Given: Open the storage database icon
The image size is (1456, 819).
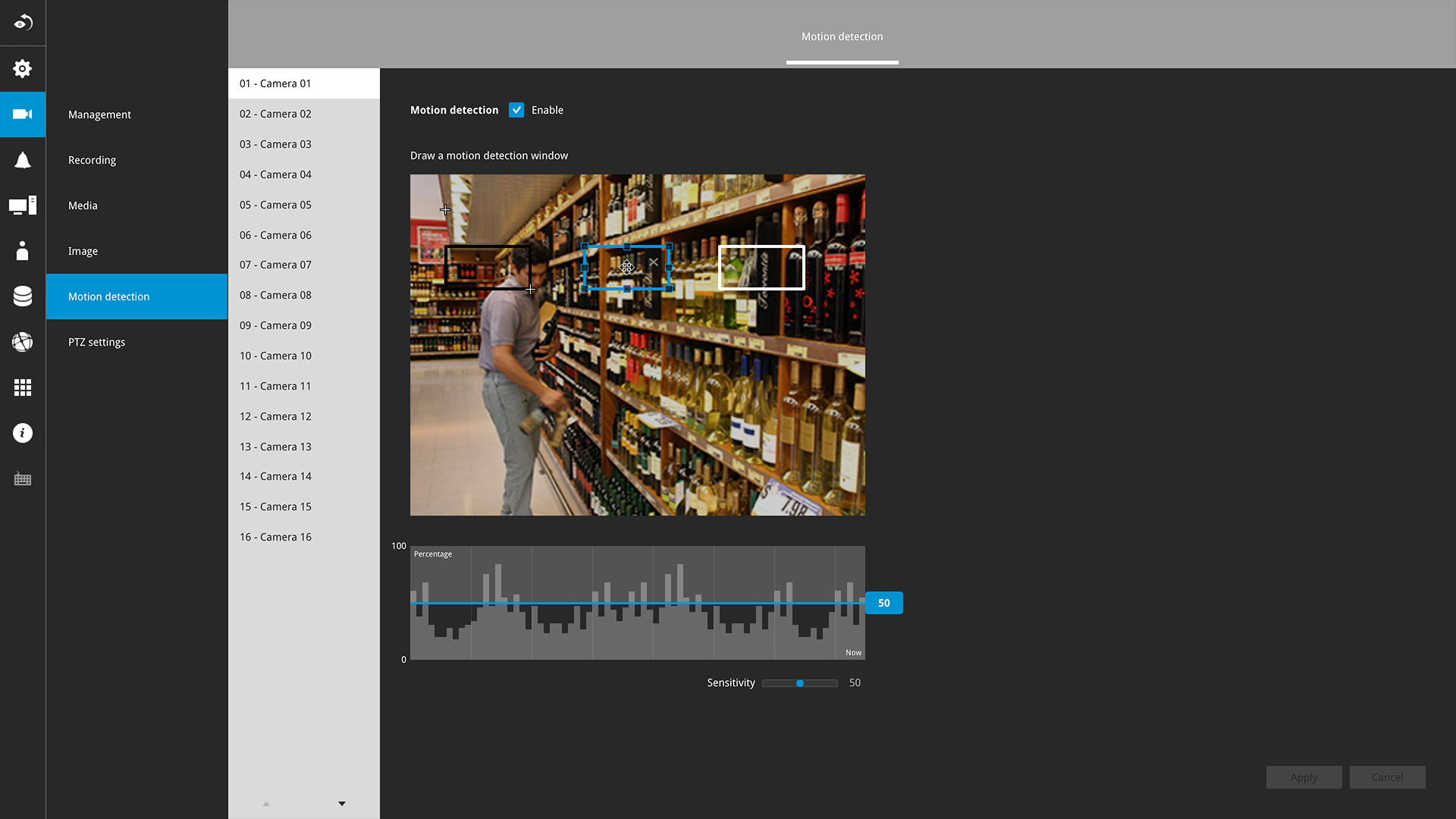Looking at the screenshot, I should coord(23,297).
